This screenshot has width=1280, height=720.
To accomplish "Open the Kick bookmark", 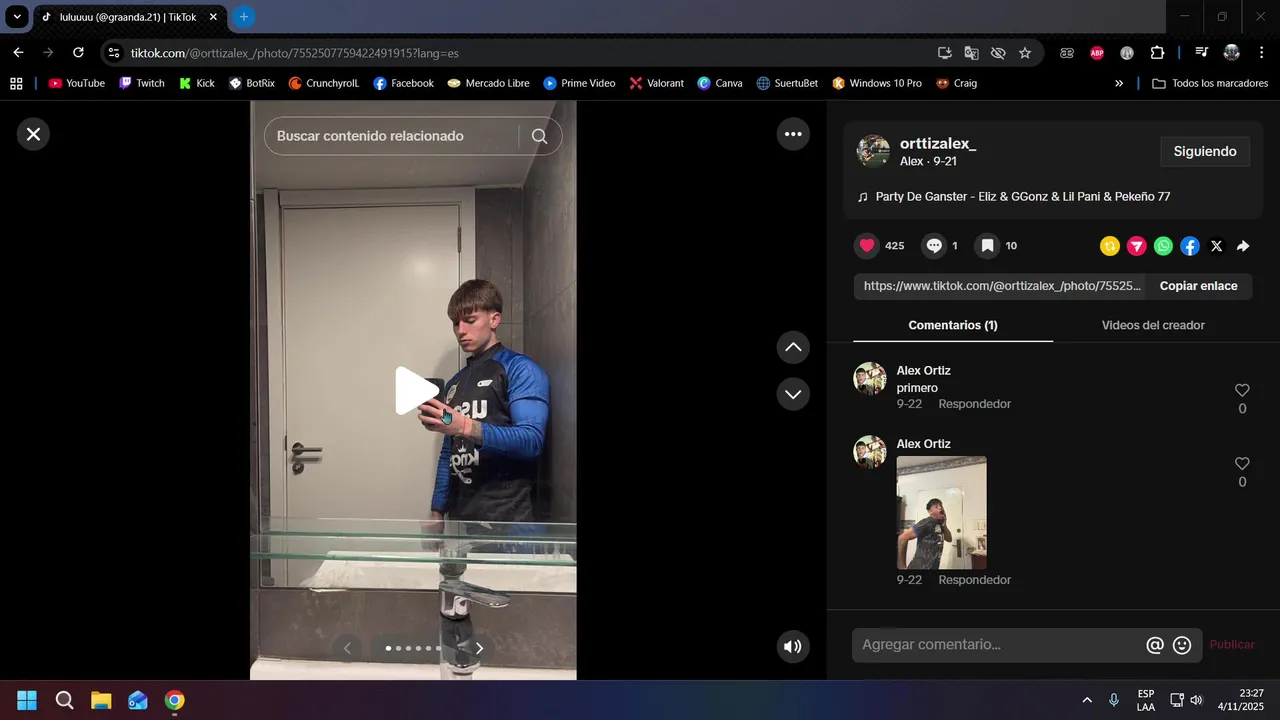I will pos(196,83).
